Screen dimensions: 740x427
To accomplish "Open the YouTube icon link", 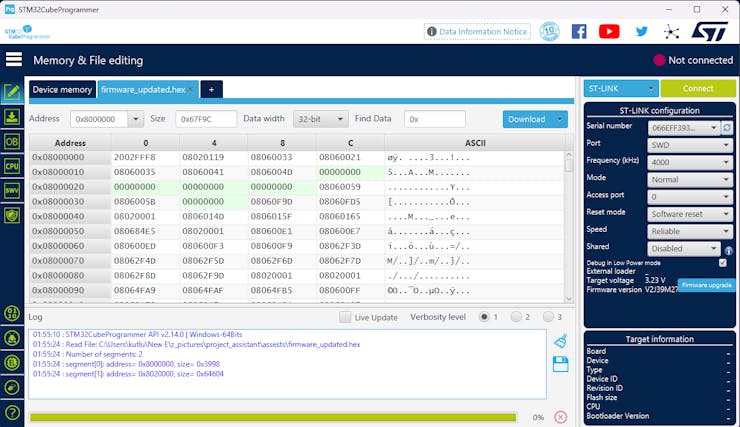I will click(x=609, y=32).
